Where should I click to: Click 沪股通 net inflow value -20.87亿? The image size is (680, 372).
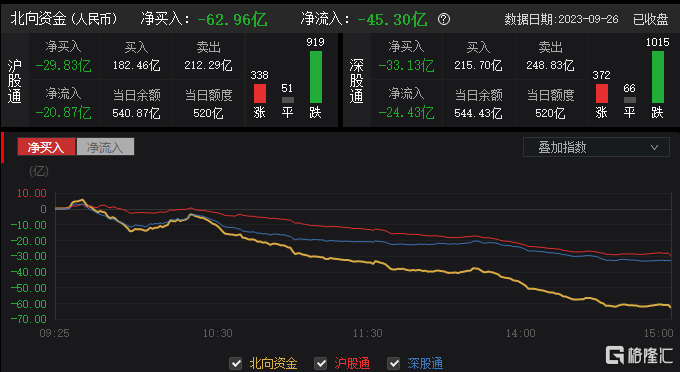pos(63,113)
